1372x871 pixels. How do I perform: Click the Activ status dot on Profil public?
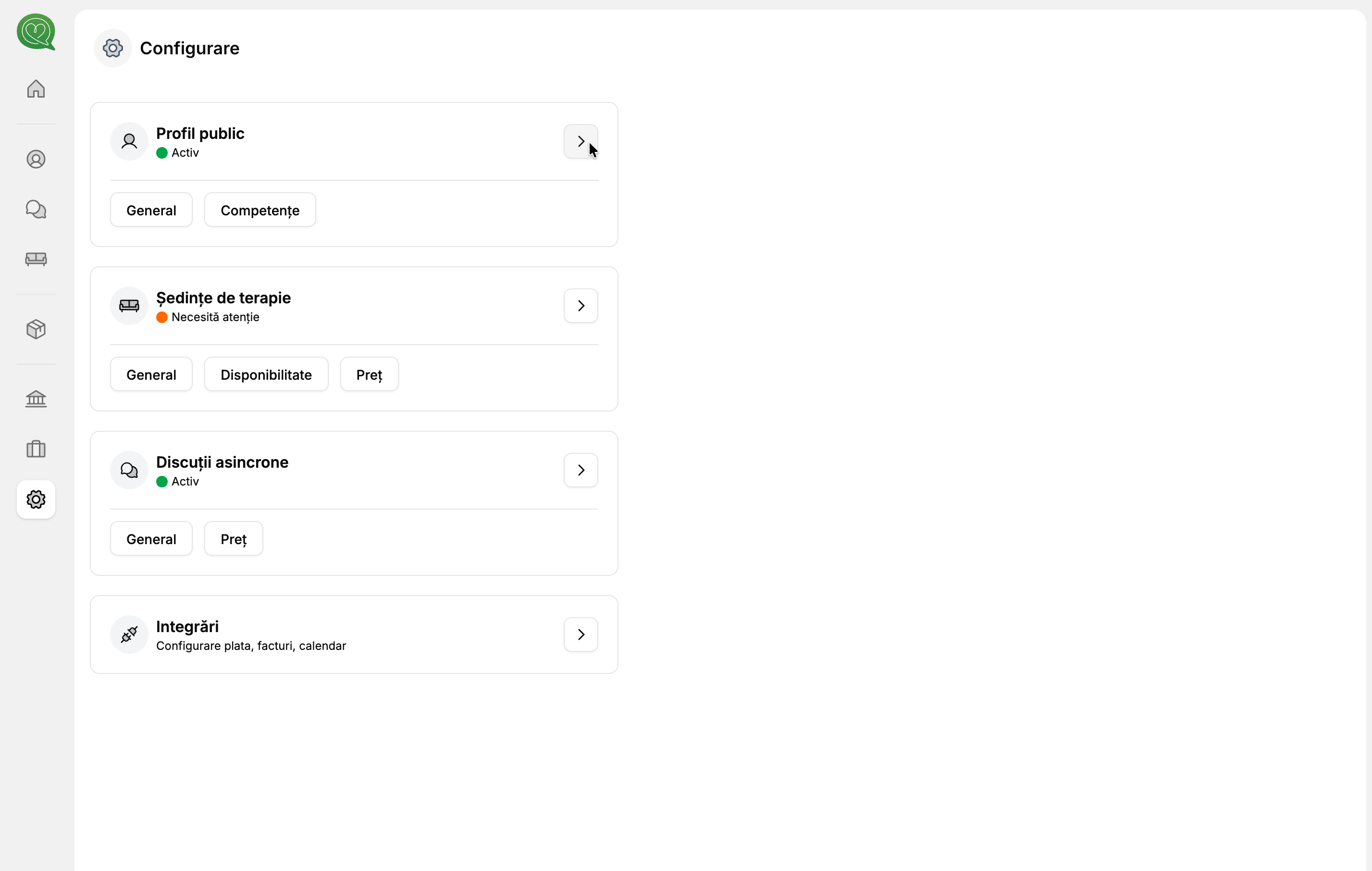point(162,153)
